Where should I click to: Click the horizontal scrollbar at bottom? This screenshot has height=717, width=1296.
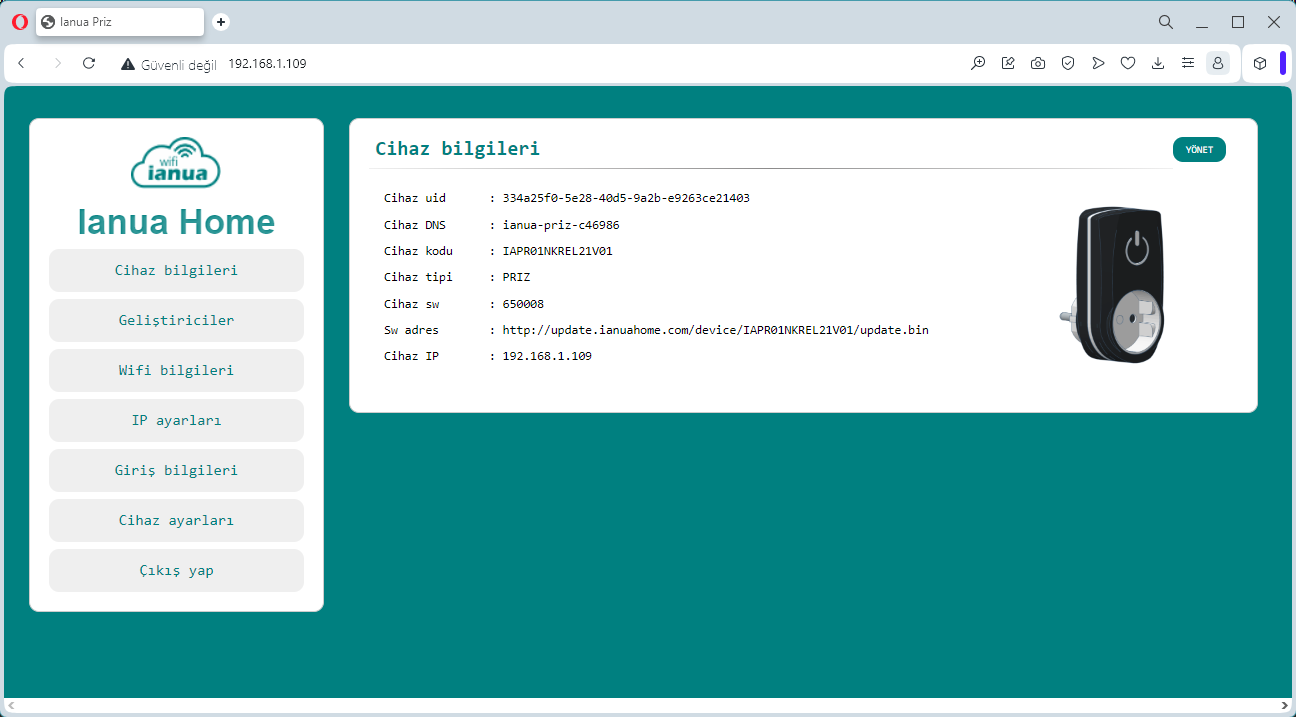[x=646, y=706]
